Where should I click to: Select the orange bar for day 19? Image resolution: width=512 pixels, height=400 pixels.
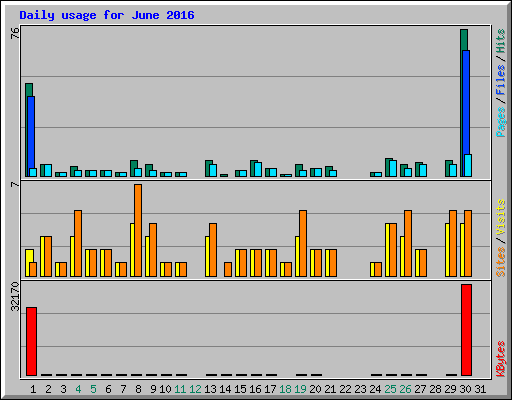pyautogui.click(x=303, y=243)
